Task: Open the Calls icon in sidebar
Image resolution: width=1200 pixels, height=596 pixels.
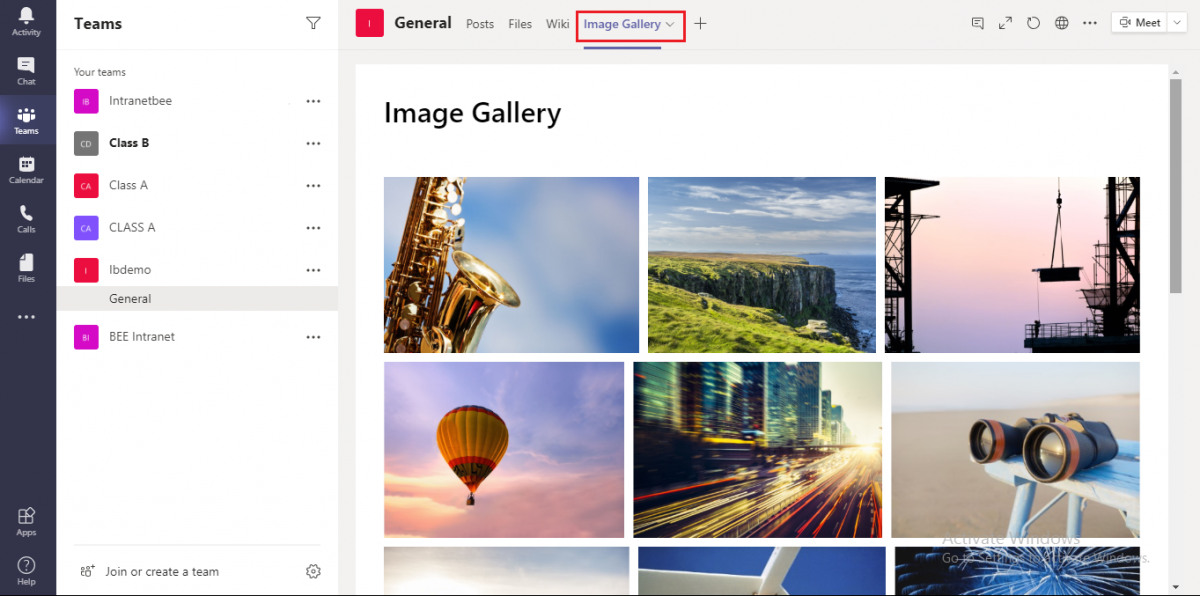Action: 26,218
